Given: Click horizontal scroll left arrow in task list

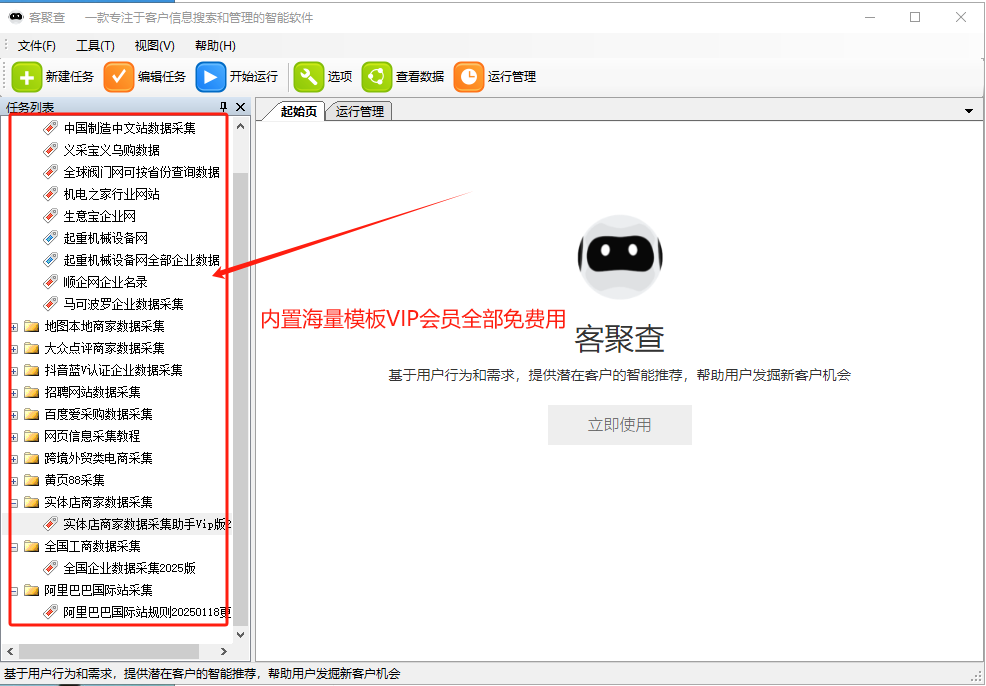Looking at the screenshot, I should click(10, 651).
